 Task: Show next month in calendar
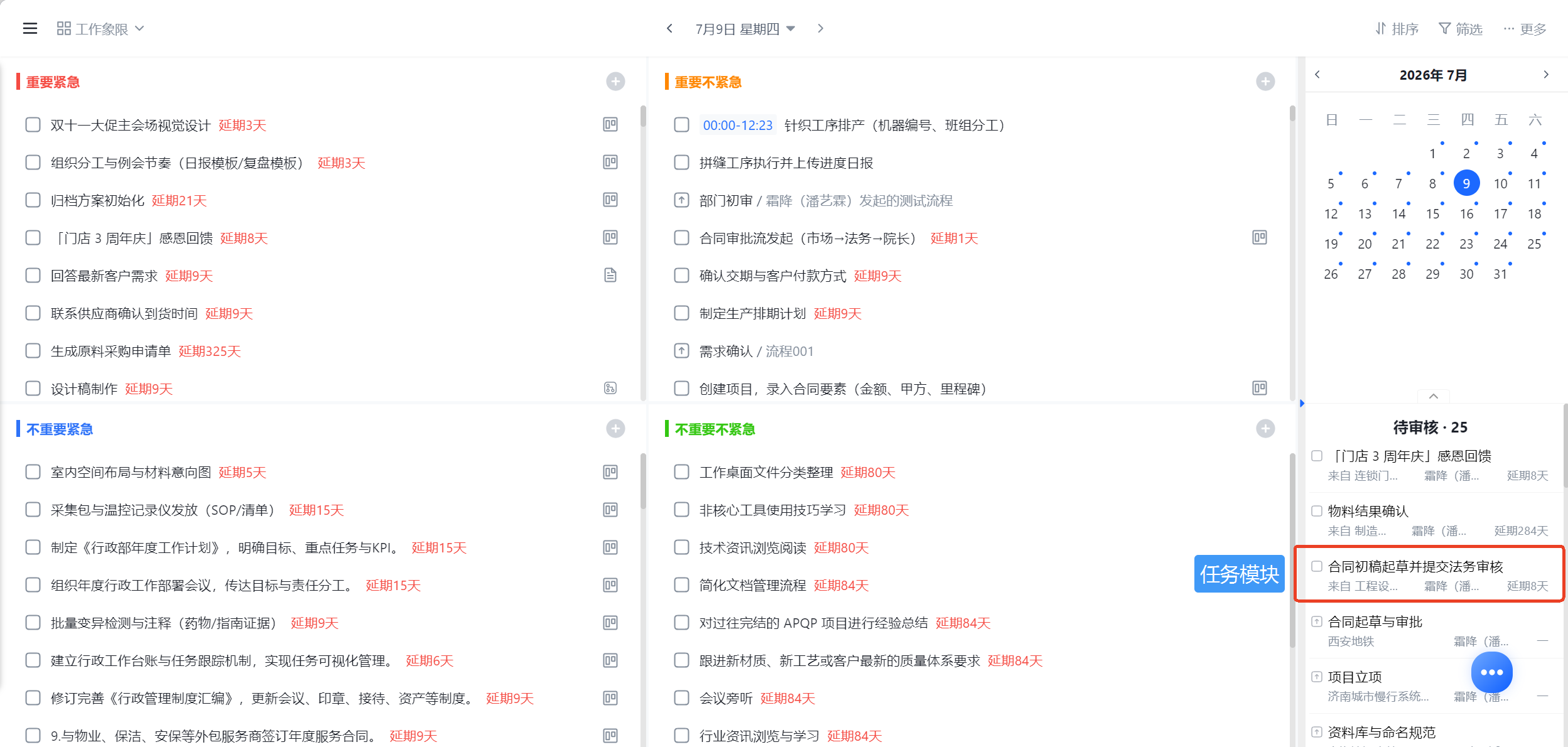pyautogui.click(x=1546, y=74)
